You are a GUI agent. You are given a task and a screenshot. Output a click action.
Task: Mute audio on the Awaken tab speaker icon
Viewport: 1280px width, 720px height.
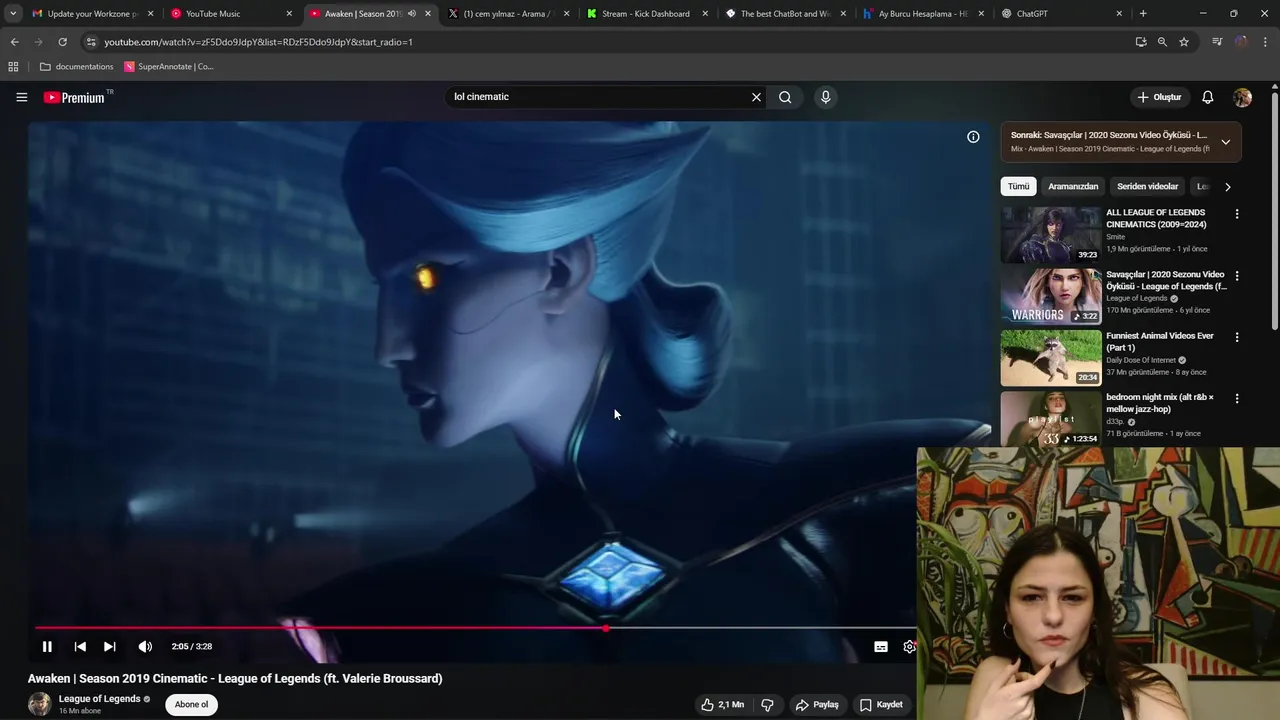coord(411,14)
